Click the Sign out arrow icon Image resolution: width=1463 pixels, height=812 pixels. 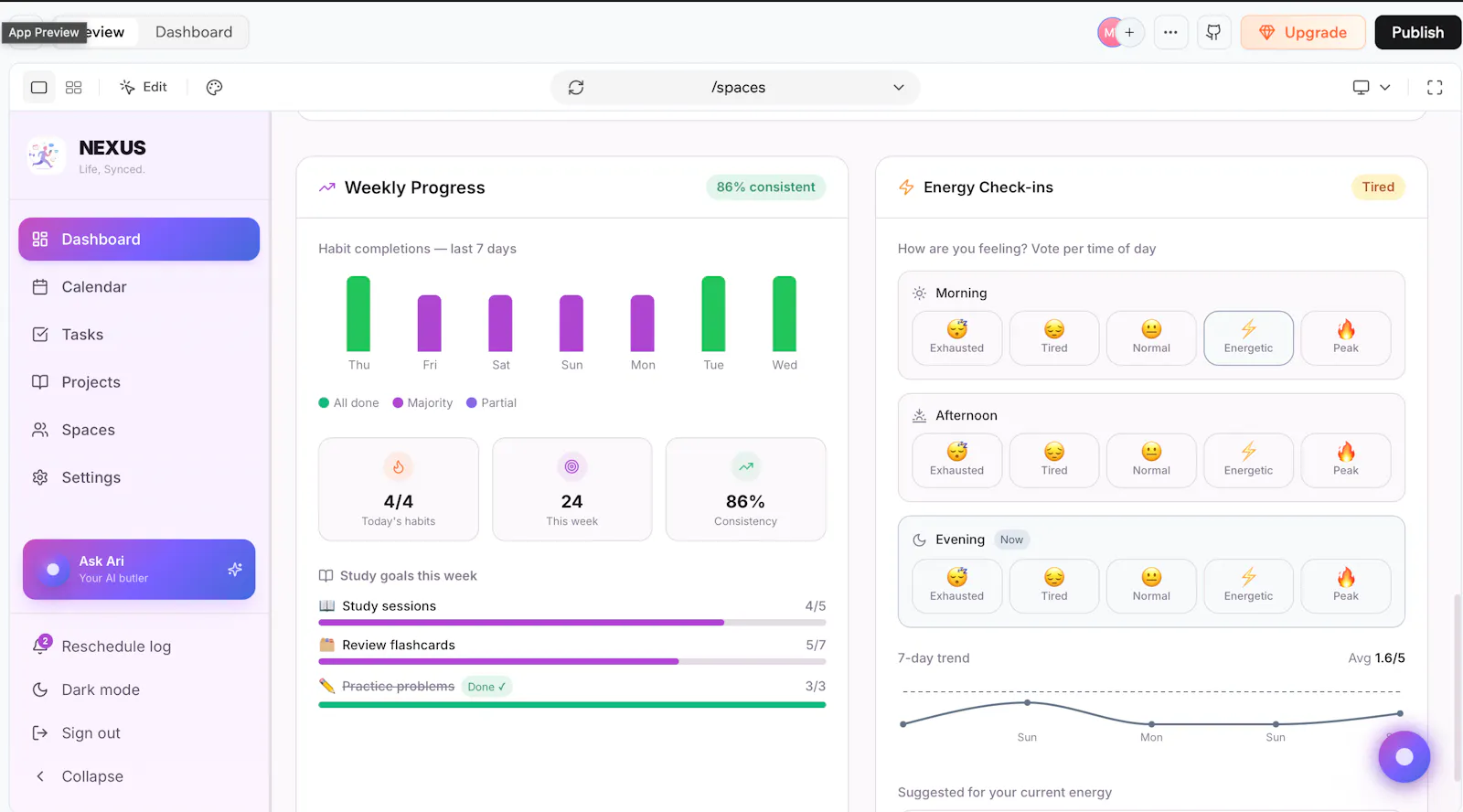40,732
